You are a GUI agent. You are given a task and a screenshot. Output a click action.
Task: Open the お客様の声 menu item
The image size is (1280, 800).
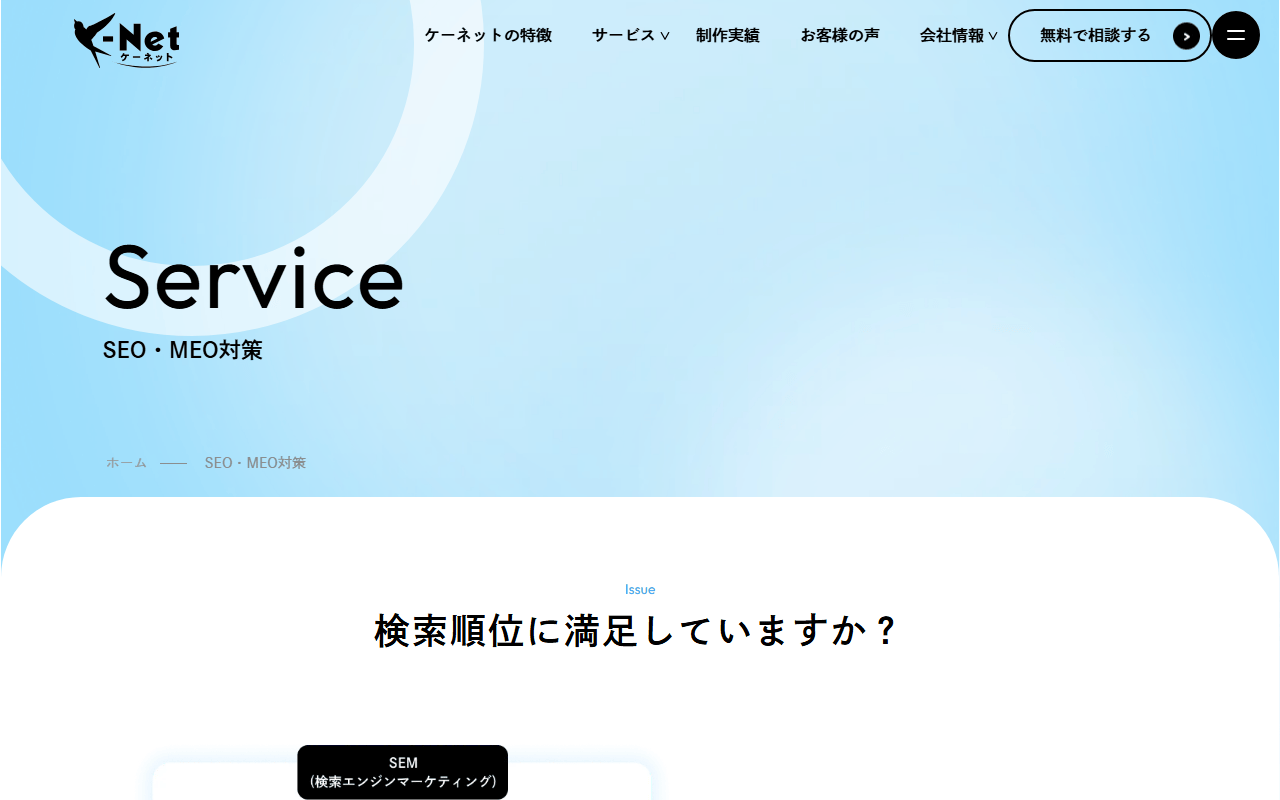pyautogui.click(x=840, y=35)
